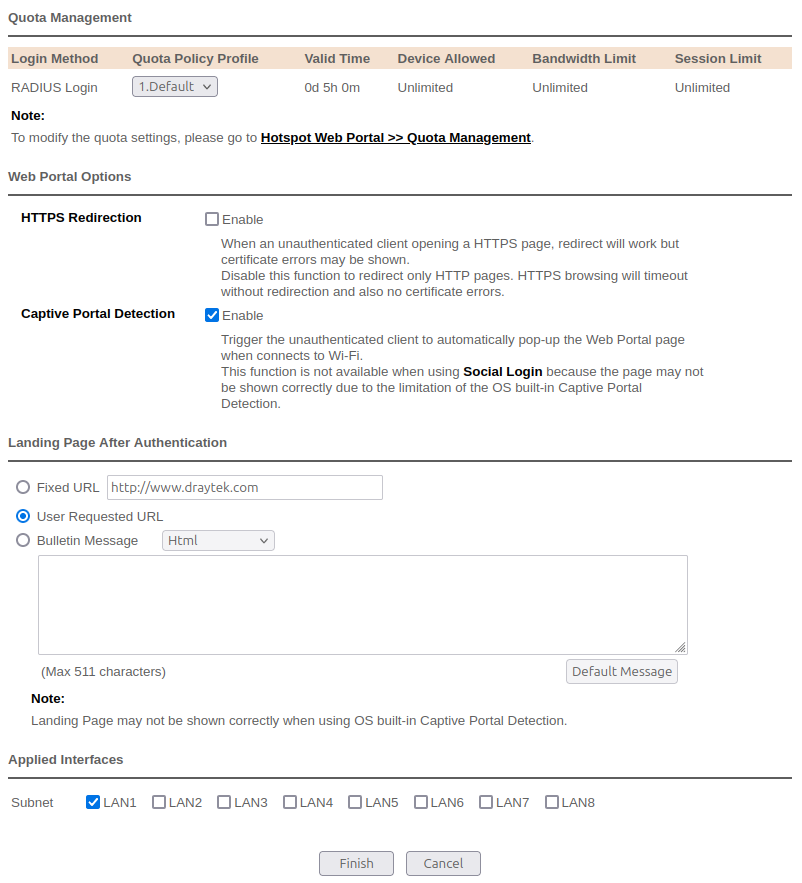Disable the Captive Portal Detection checkbox

(212, 315)
